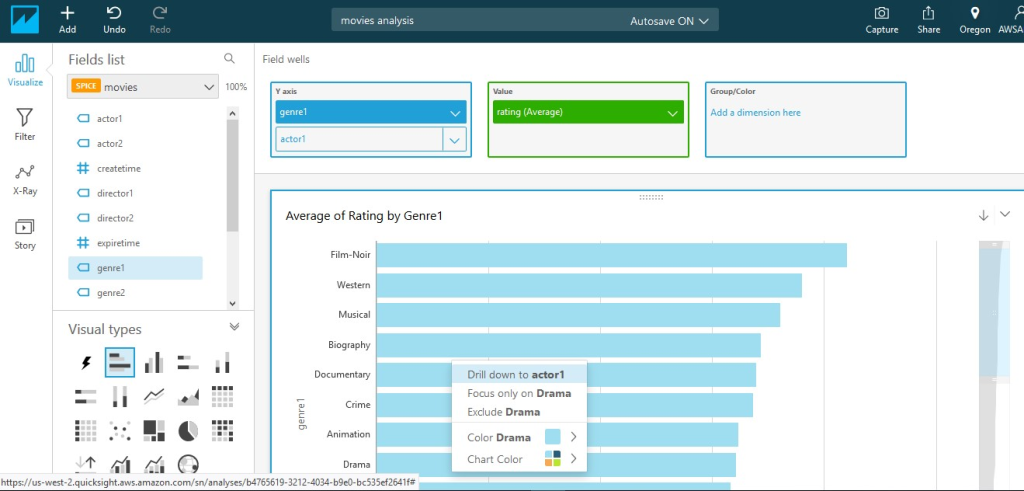This screenshot has height=491, width=1024.
Task: Select the table visual type
Action: (86, 430)
